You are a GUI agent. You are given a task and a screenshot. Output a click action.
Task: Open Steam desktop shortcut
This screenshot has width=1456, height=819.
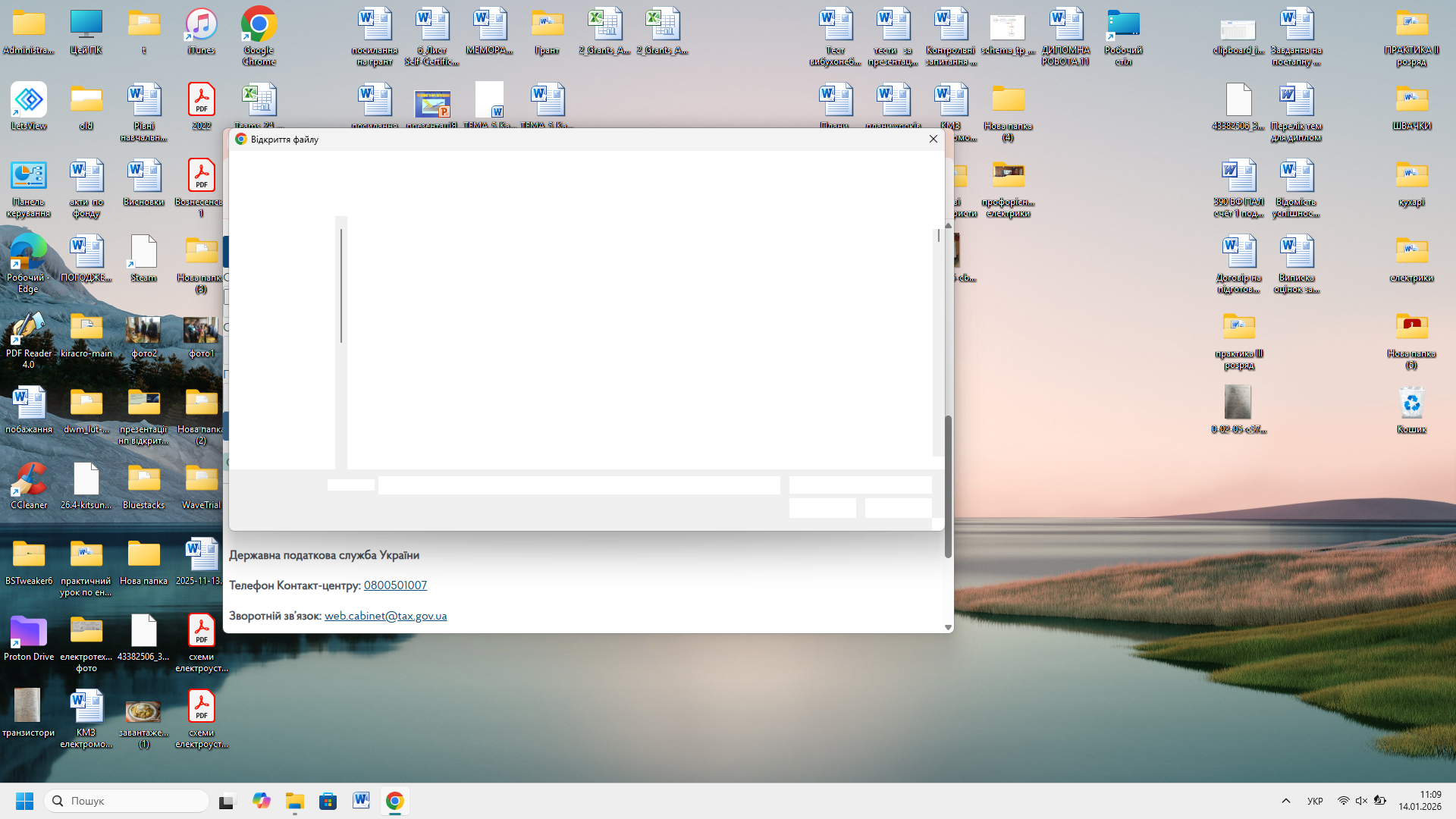(143, 253)
